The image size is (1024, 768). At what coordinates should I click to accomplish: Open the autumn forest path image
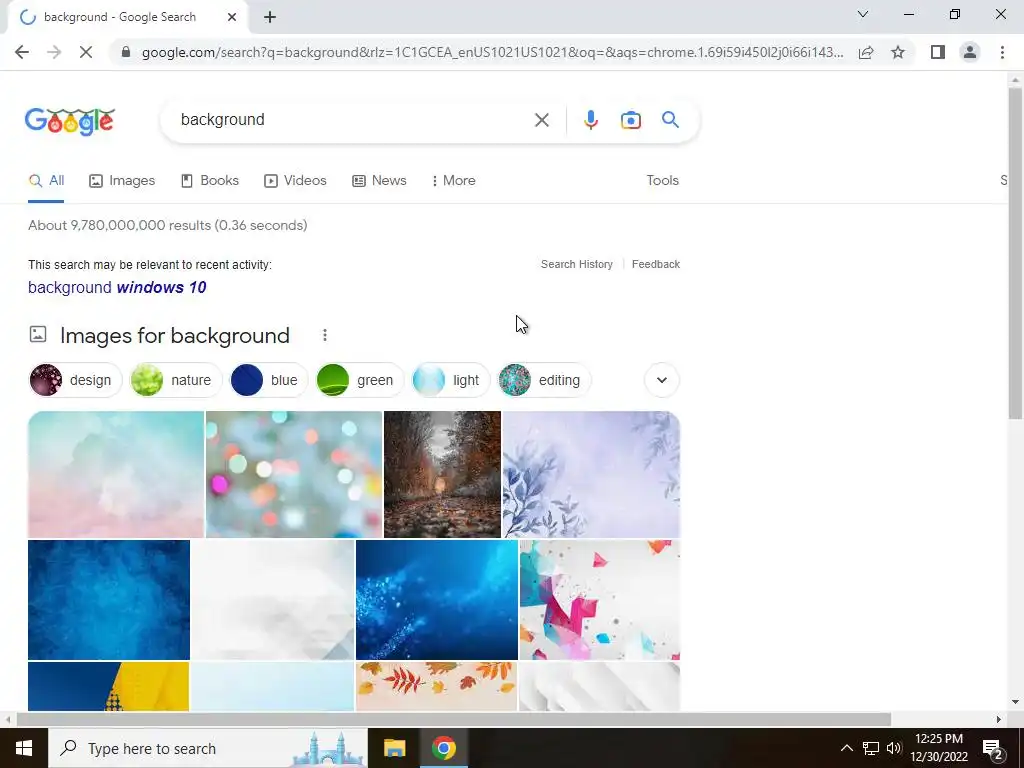(442, 474)
